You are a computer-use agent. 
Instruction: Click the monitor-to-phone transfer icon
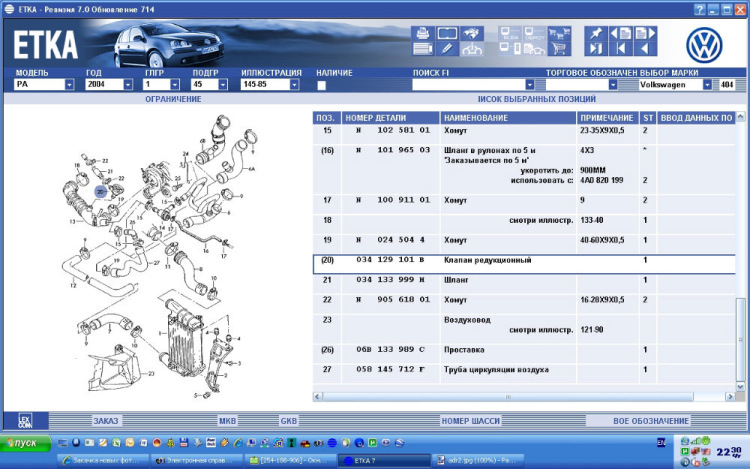510,49
